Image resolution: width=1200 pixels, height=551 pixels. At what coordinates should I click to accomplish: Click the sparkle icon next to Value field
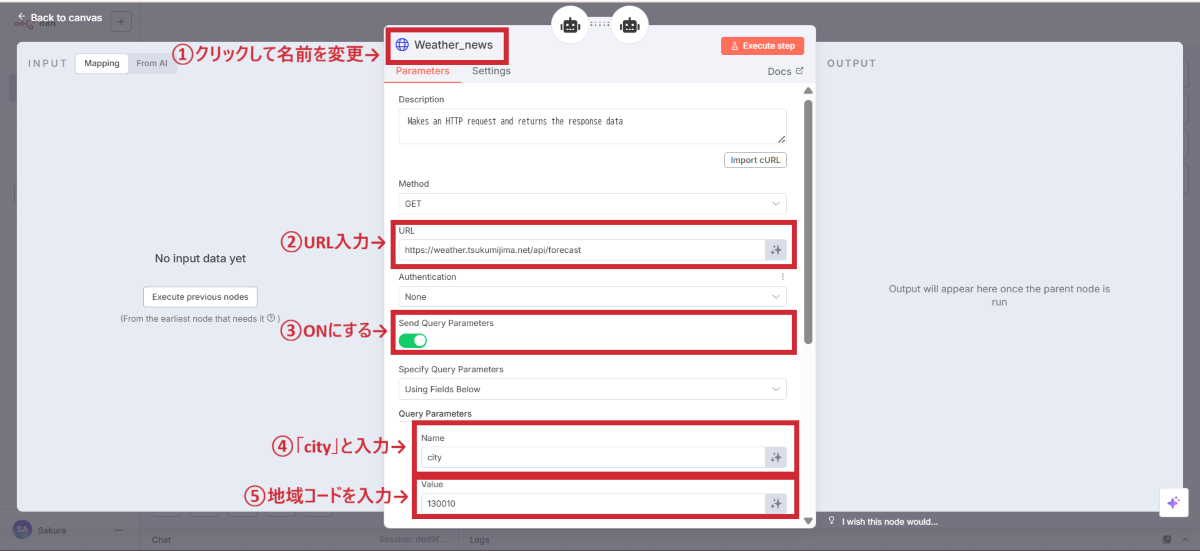point(775,504)
